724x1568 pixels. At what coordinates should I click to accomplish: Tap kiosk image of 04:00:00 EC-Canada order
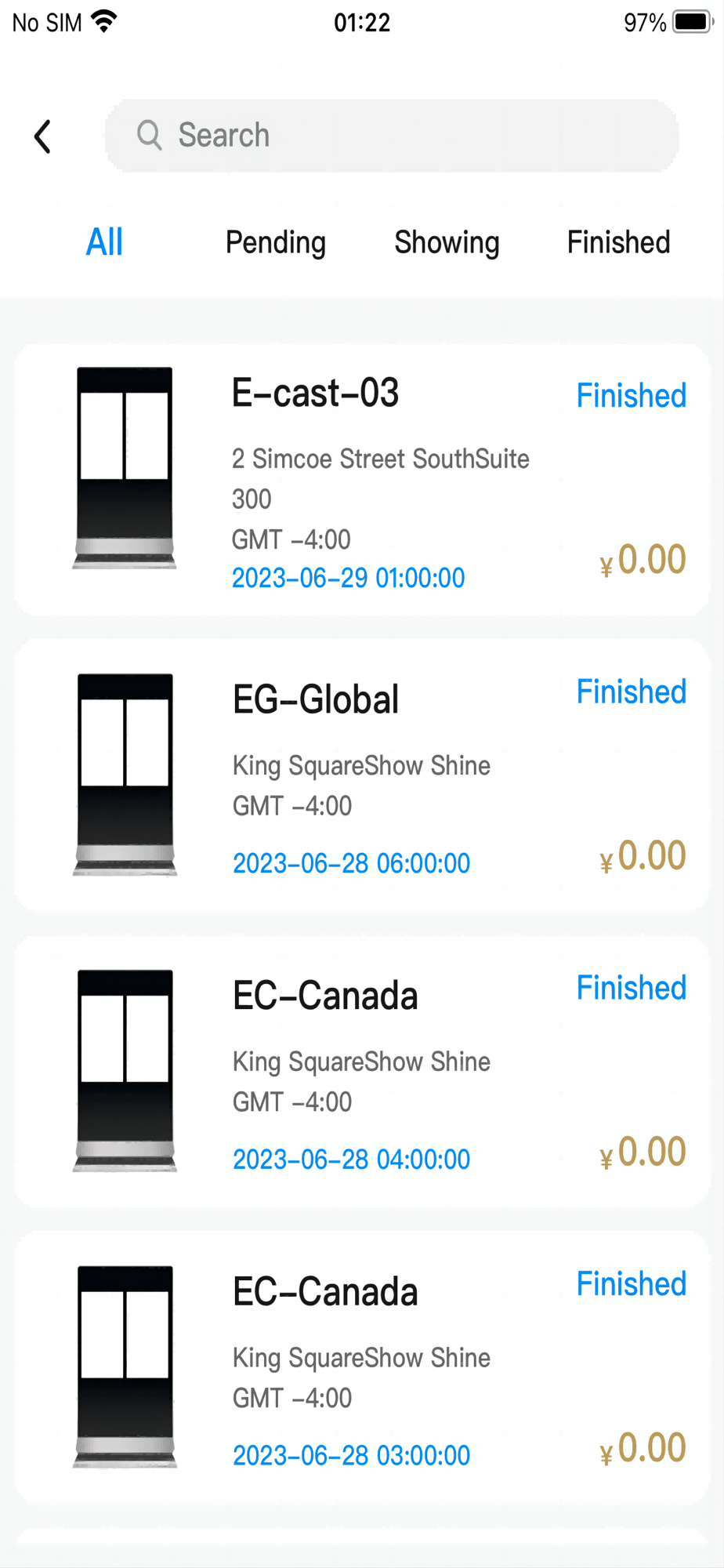tap(125, 1071)
